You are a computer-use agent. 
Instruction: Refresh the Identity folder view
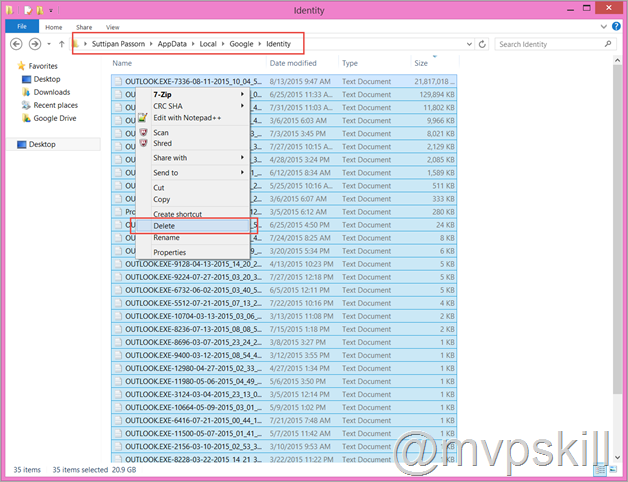point(482,44)
